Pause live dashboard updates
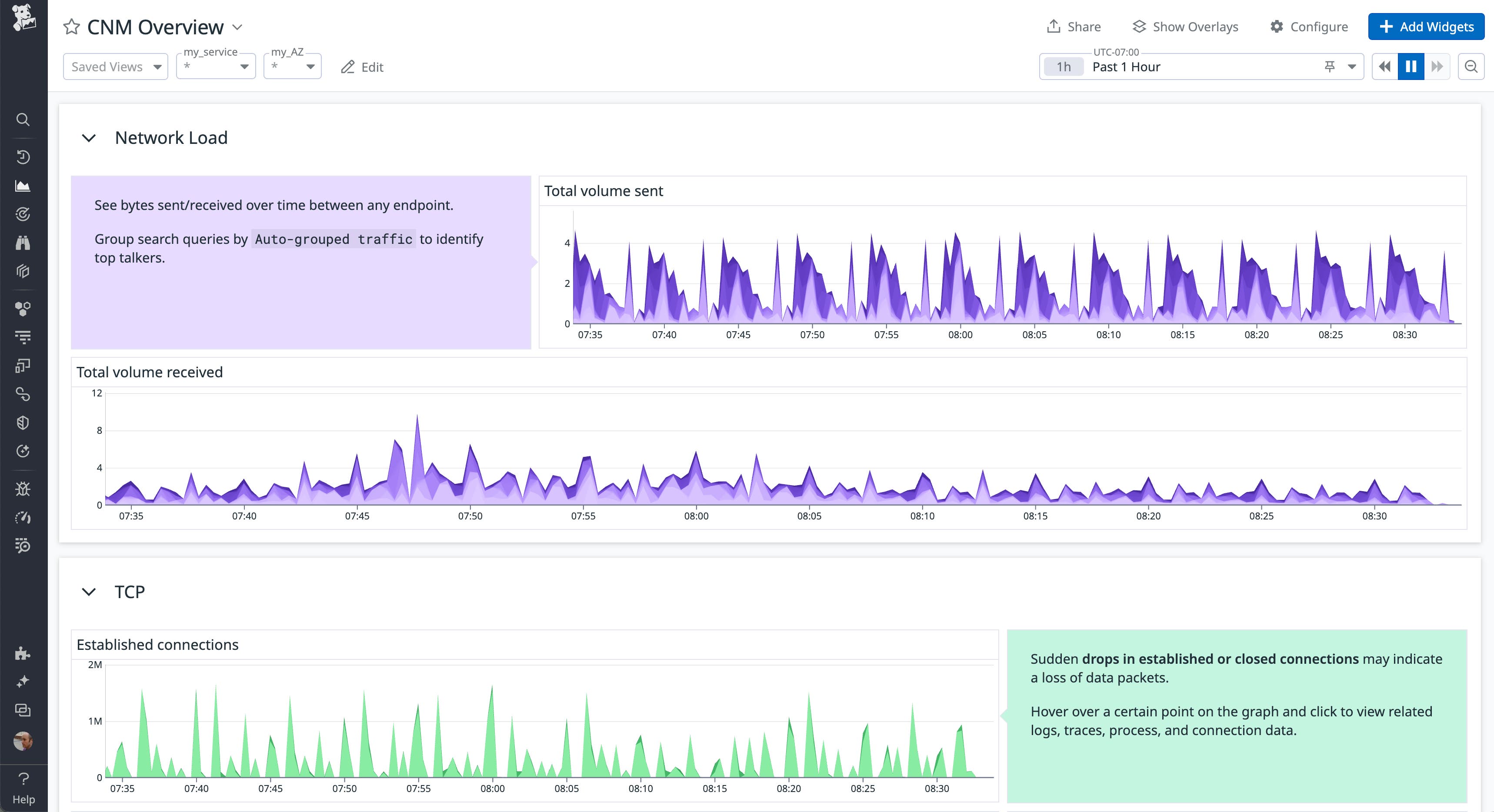 pyautogui.click(x=1412, y=66)
